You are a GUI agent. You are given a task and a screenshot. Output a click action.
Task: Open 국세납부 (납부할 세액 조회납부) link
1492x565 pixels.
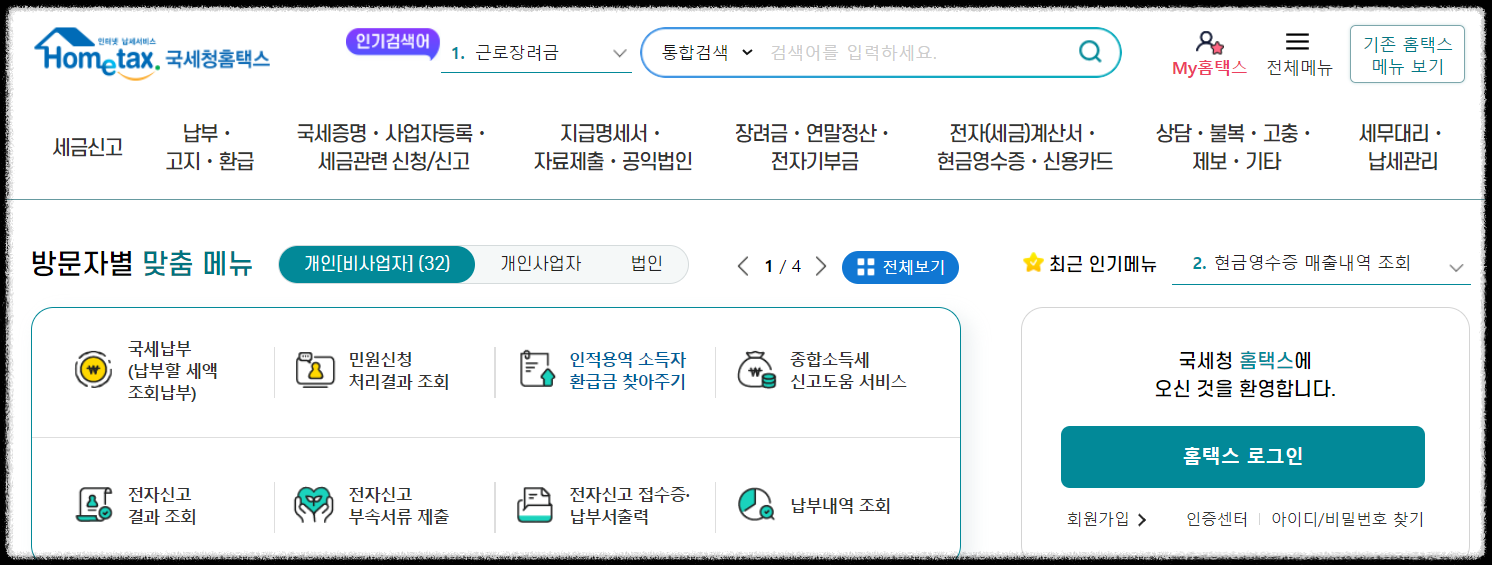click(173, 371)
